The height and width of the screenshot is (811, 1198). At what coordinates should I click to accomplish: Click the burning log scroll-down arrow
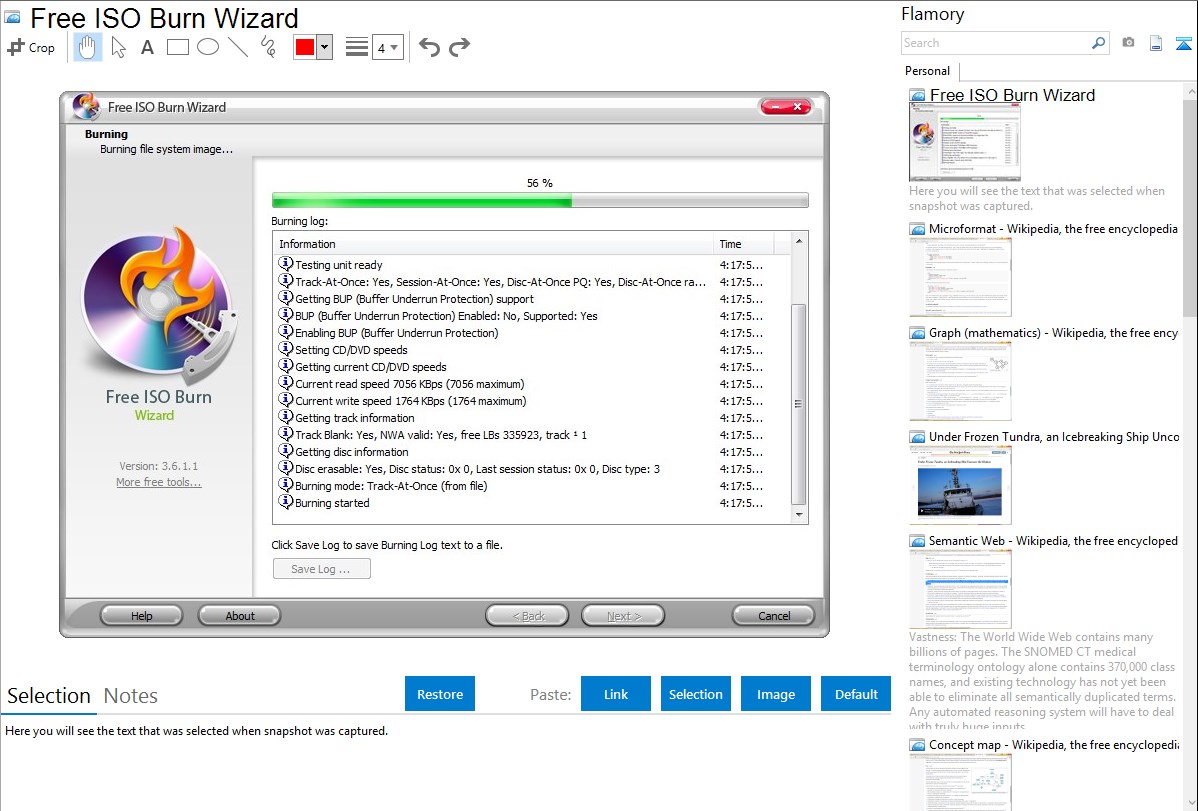799,515
